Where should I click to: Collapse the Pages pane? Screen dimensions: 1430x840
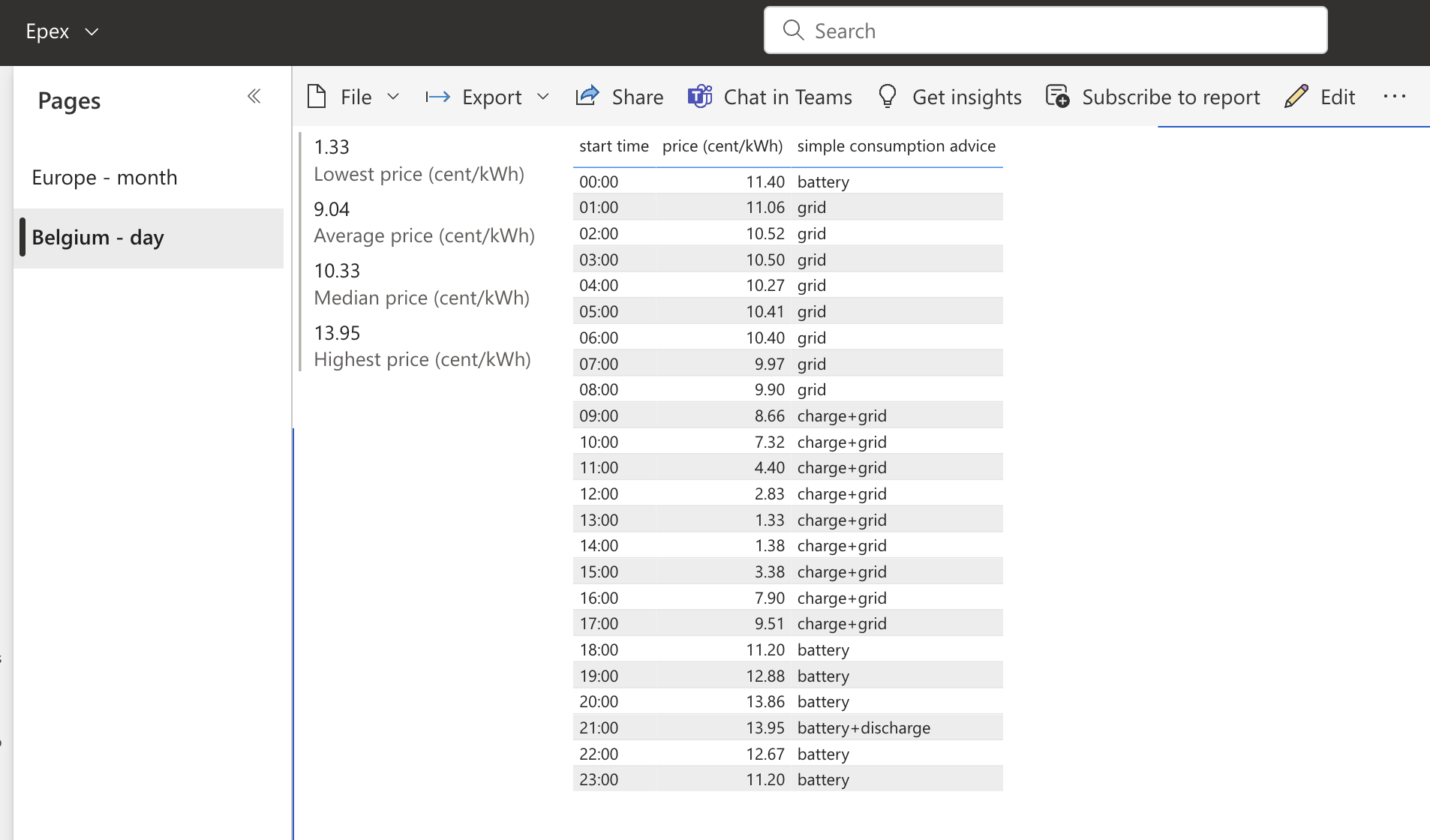[x=254, y=96]
